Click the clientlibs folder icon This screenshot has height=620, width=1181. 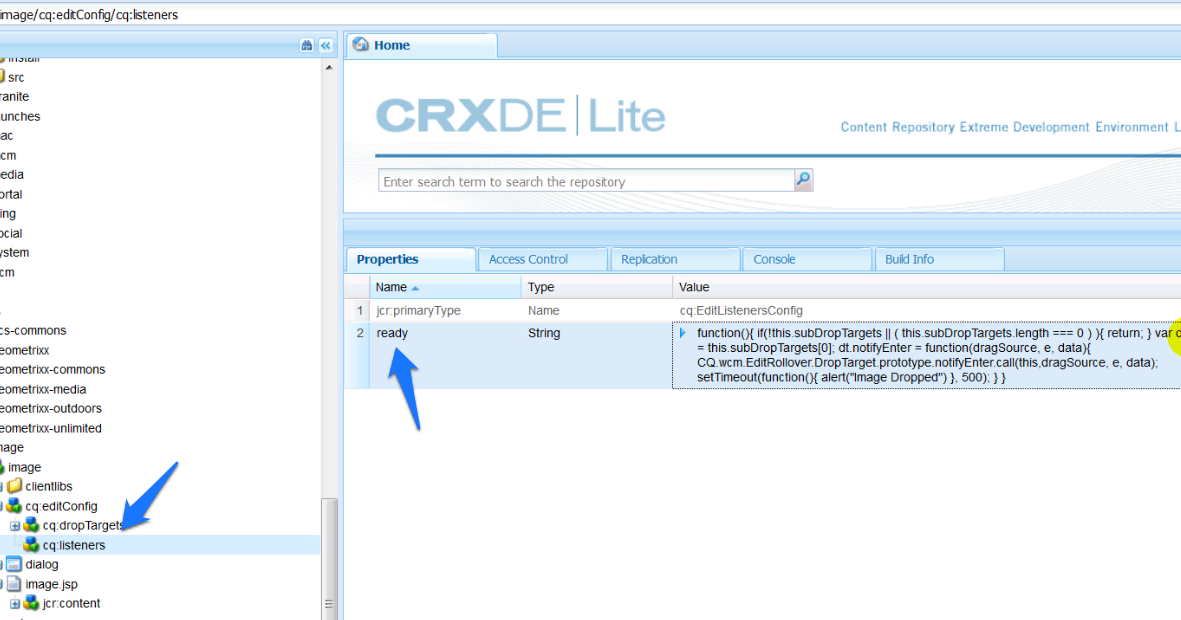tap(14, 486)
